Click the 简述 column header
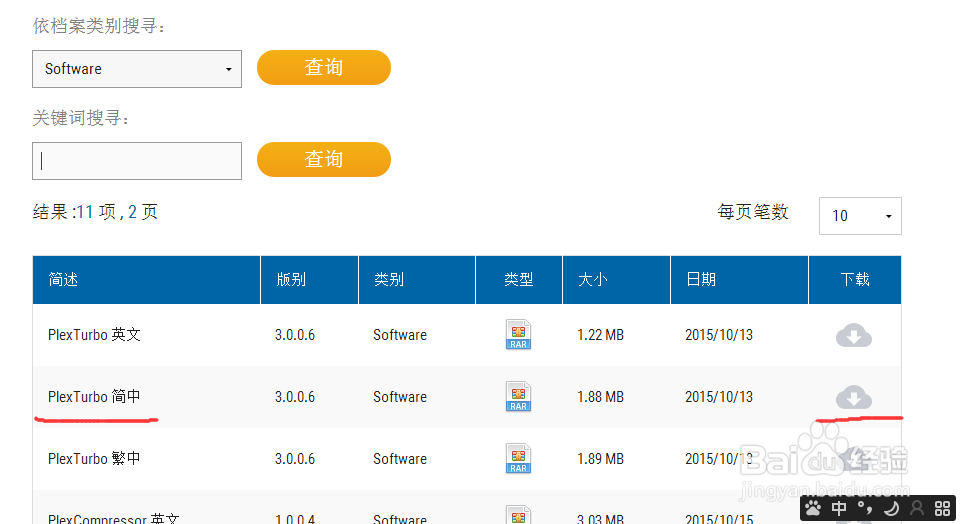Viewport: 964px width, 524px height. tap(146, 280)
